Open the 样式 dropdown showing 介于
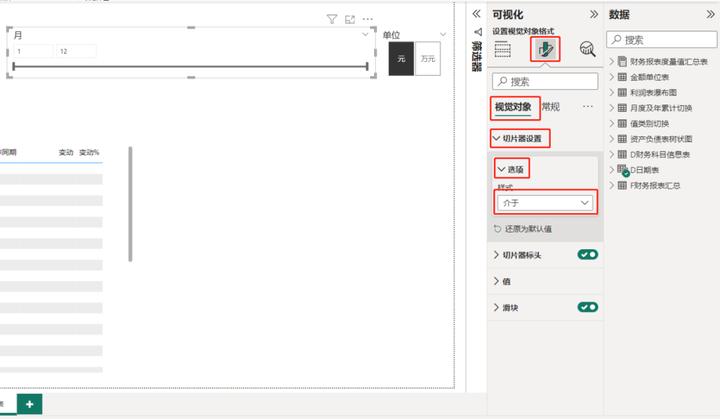 click(x=546, y=203)
